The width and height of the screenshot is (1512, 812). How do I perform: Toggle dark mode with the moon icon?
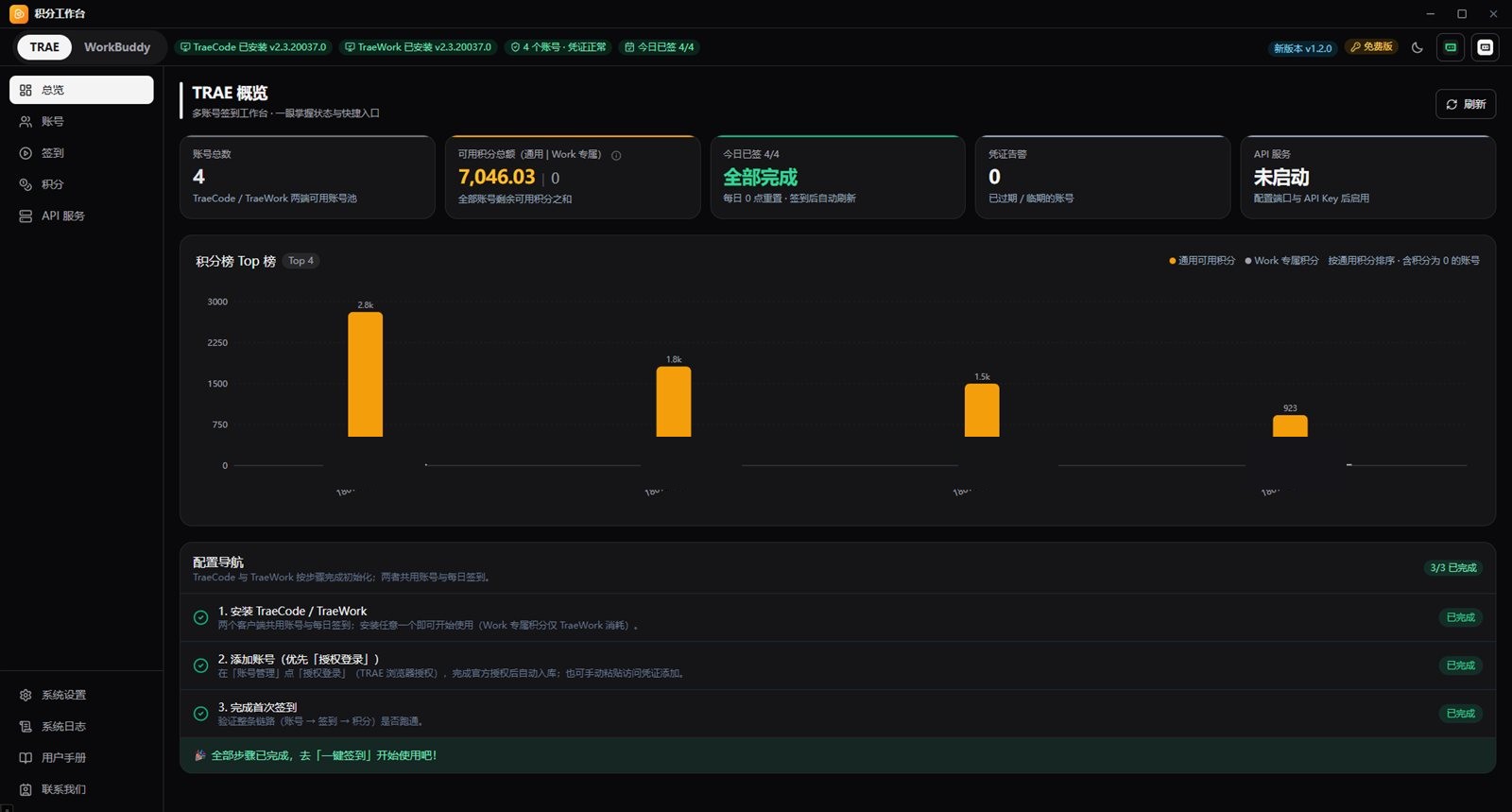coord(1417,47)
